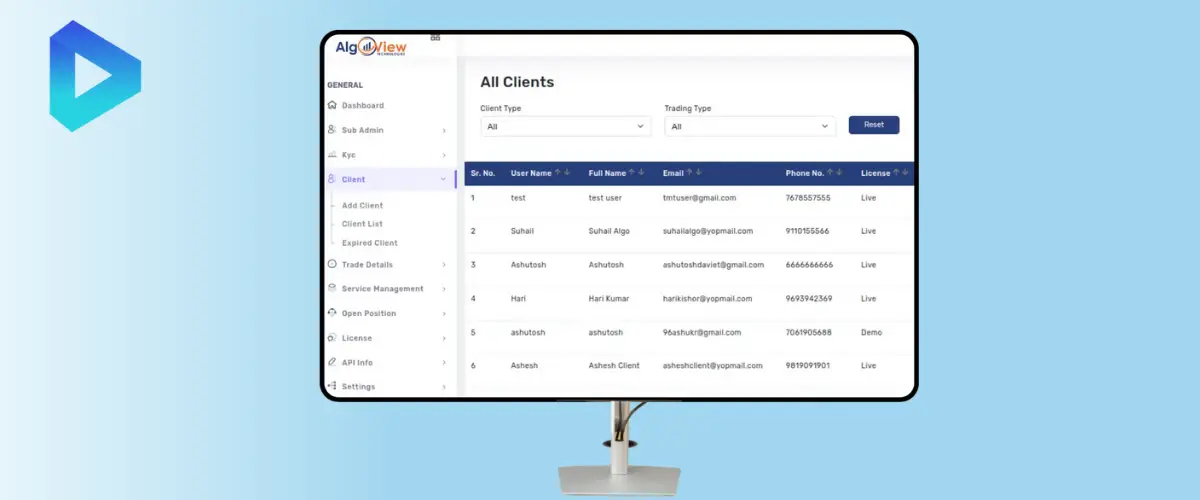Click the Dashboard home icon
This screenshot has width=1200, height=500.
coord(332,105)
